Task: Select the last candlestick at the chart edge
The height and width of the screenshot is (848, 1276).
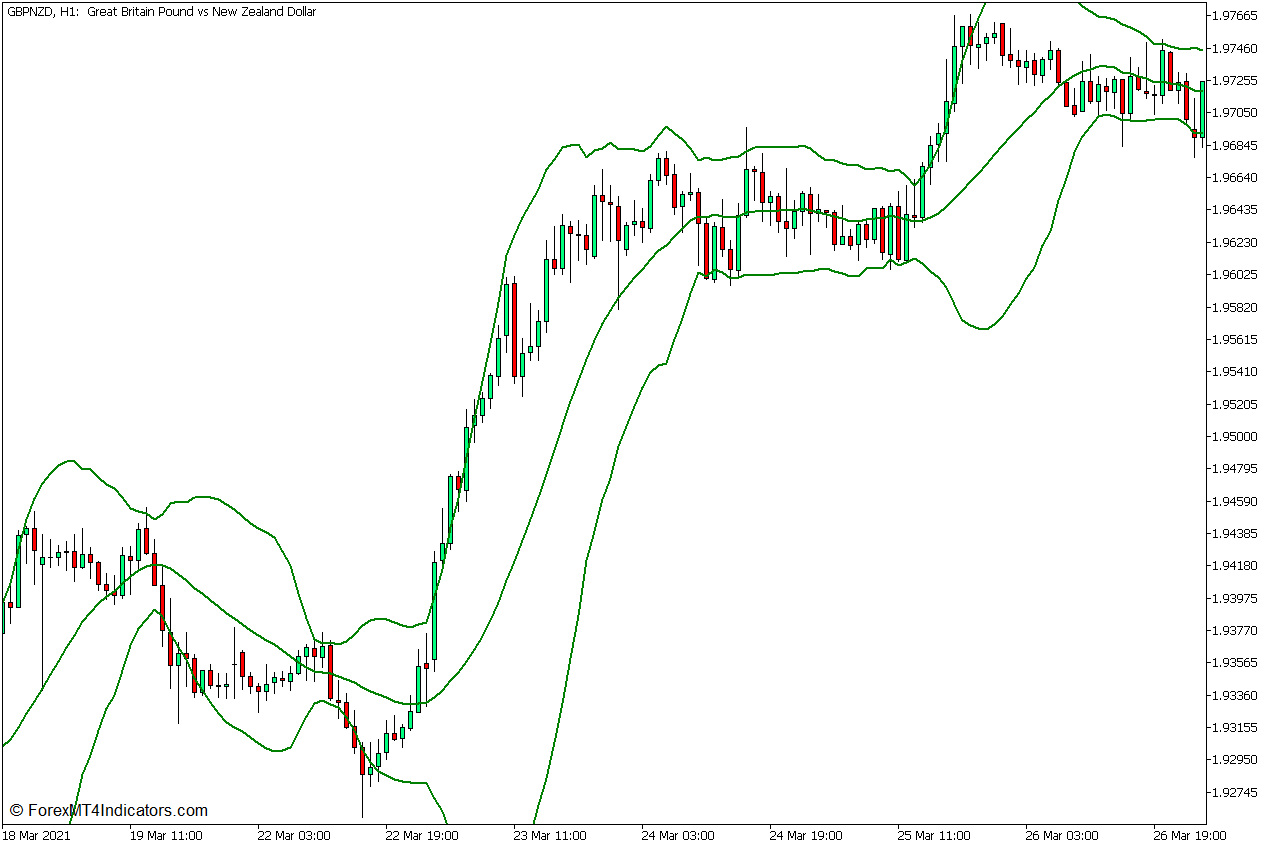Action: coord(1202,110)
